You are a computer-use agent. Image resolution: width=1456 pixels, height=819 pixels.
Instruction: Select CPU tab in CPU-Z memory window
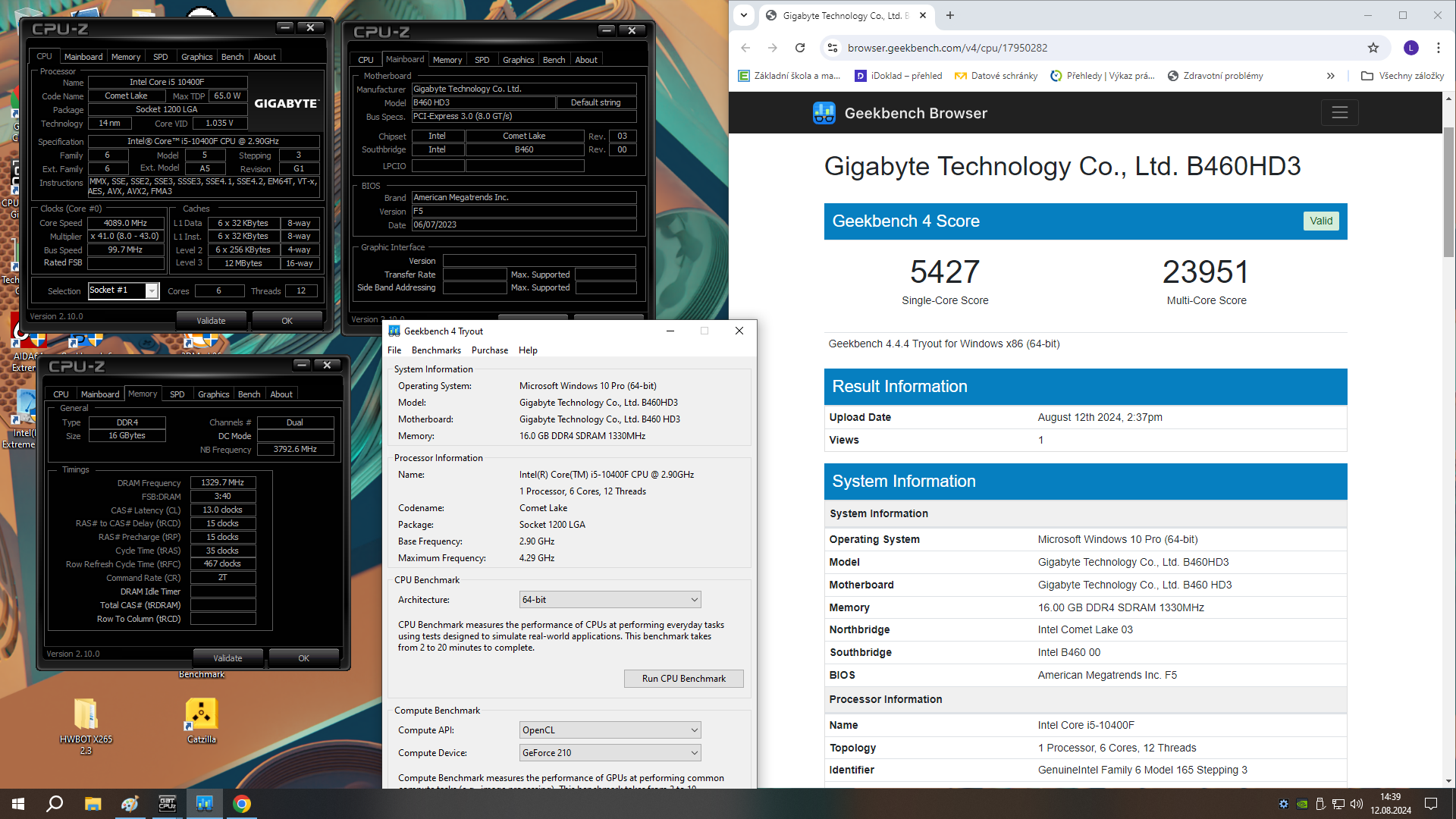coord(61,394)
